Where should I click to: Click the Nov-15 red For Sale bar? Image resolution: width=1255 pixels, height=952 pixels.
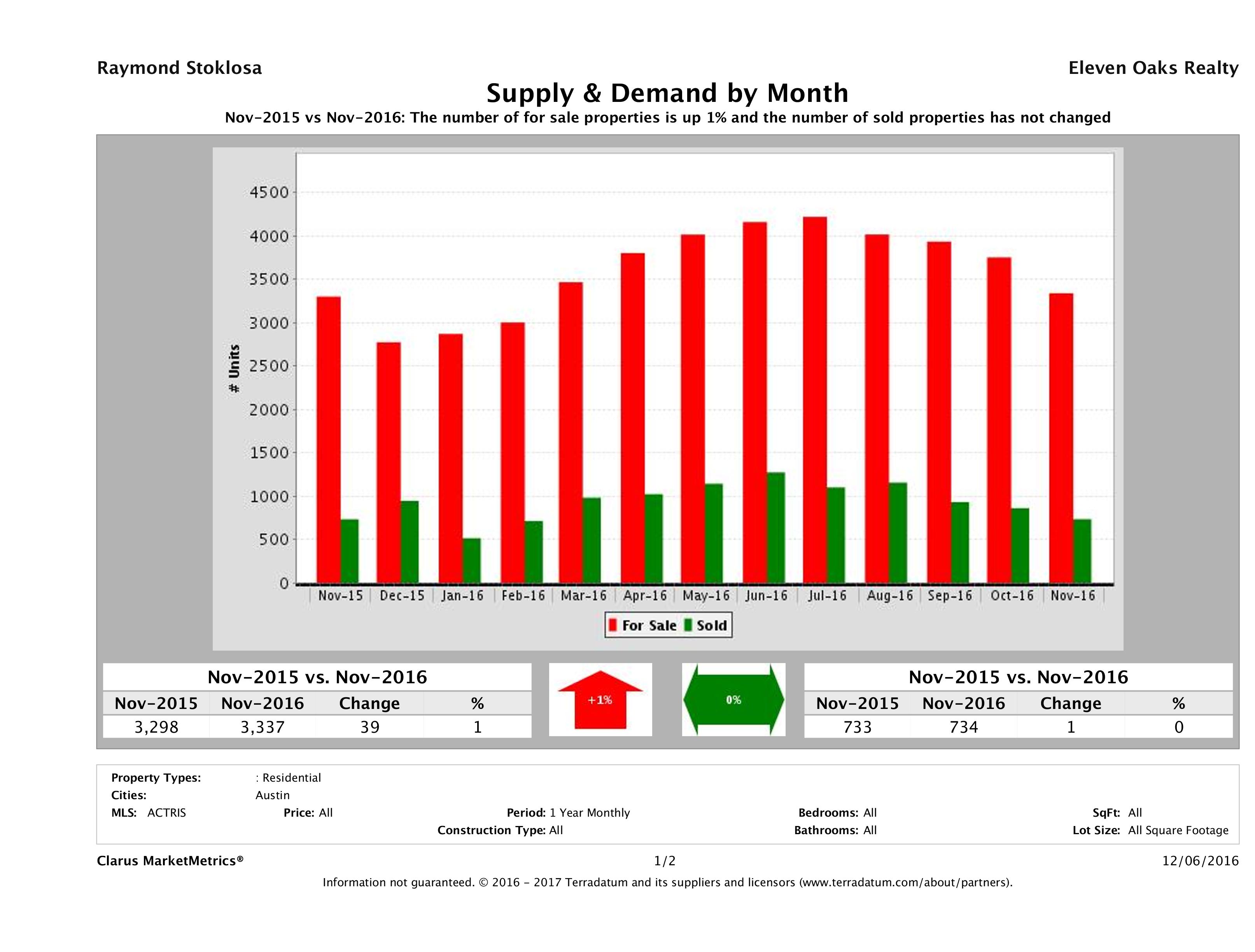pos(329,440)
